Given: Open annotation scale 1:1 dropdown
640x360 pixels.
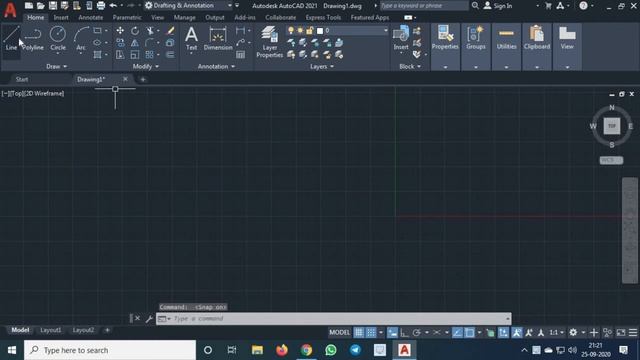Looking at the screenshot, I should pos(556,333).
